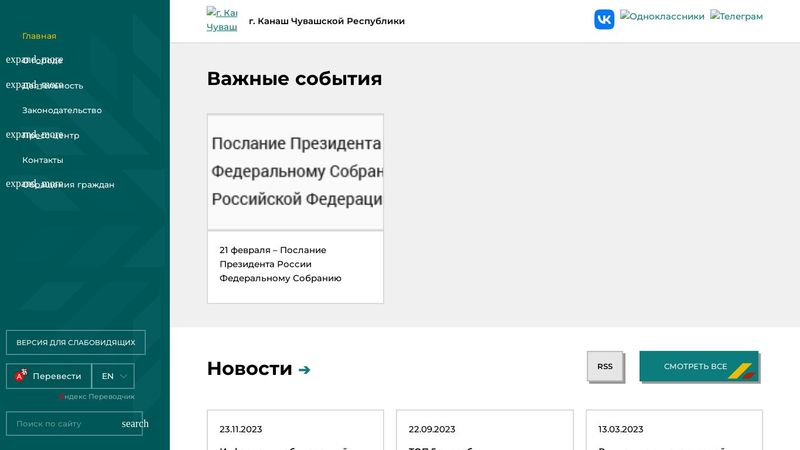Open Контакты in the sidebar menu
The image size is (800, 450).
point(43,160)
